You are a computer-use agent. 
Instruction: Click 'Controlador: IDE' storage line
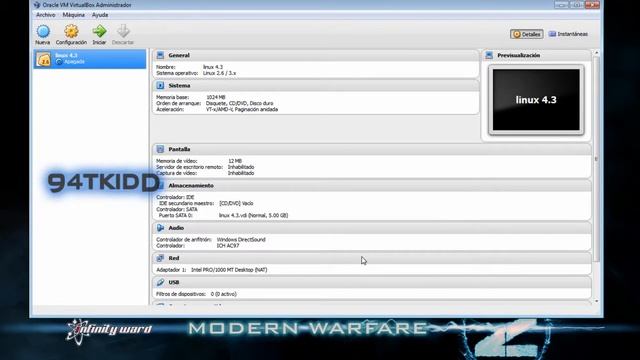coord(176,197)
